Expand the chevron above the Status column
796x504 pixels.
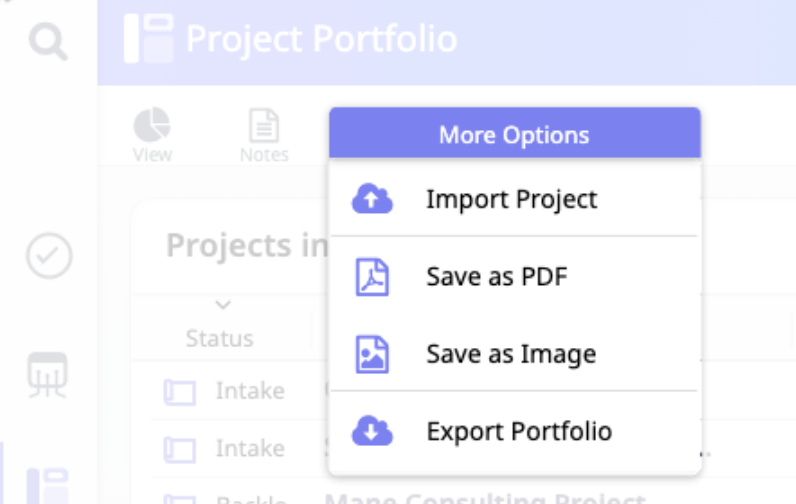click(x=223, y=304)
